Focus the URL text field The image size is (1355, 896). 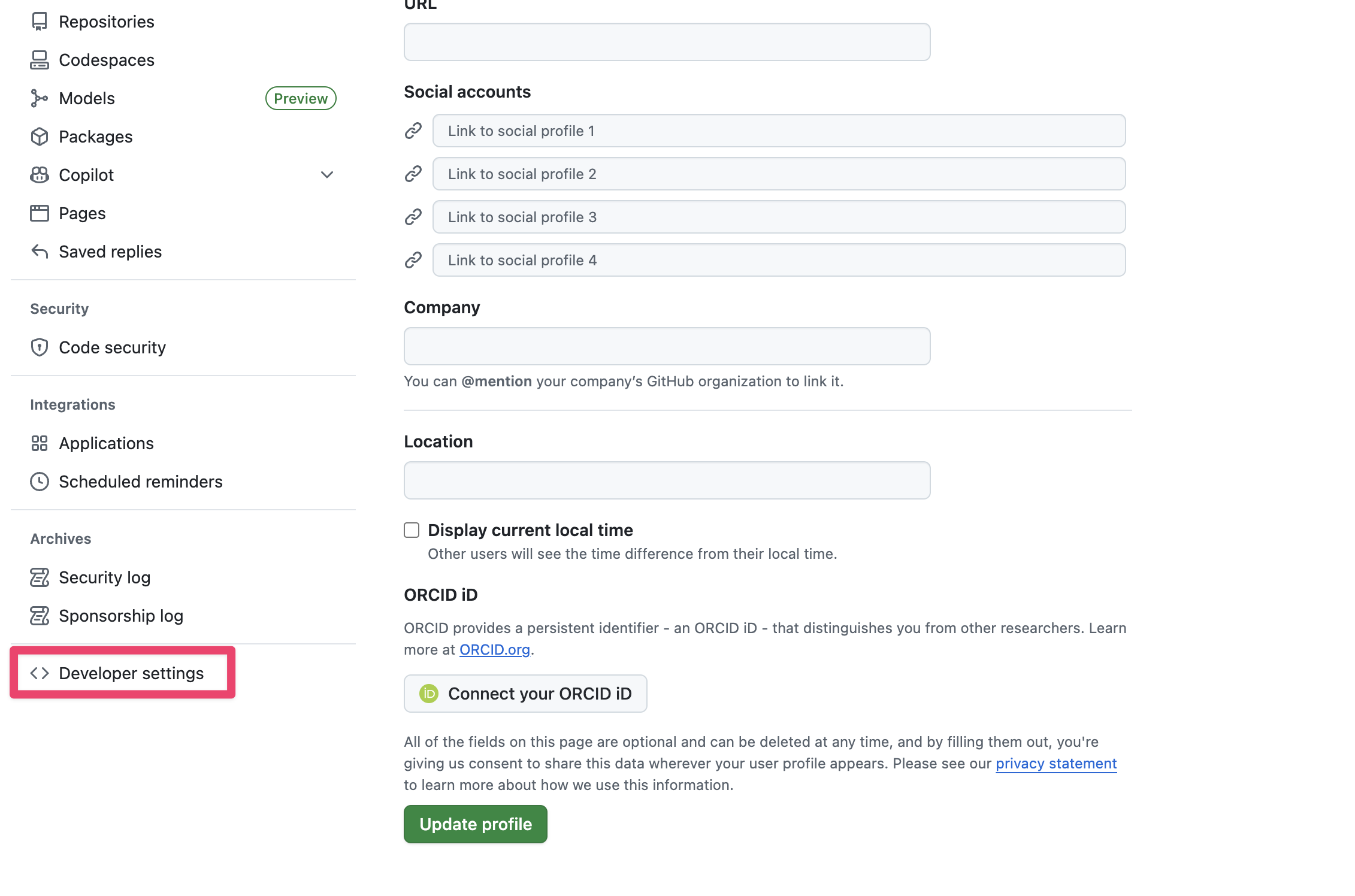pos(667,42)
